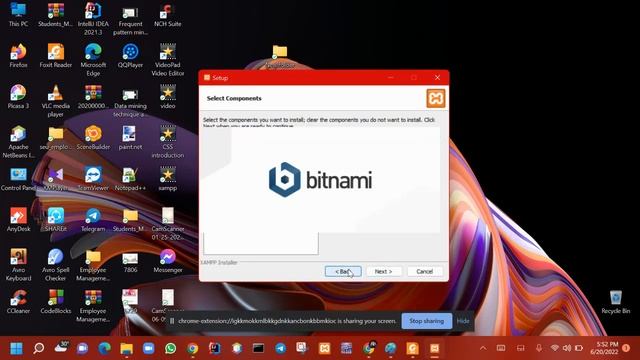Open SceneBuilder desktop icon

(x=93, y=138)
